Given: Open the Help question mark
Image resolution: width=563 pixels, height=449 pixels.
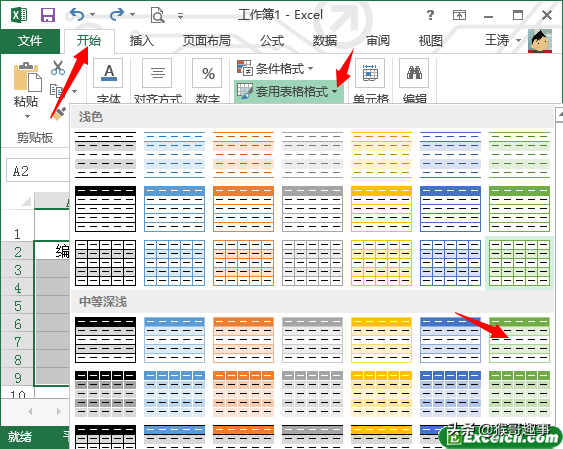Looking at the screenshot, I should click(x=430, y=15).
